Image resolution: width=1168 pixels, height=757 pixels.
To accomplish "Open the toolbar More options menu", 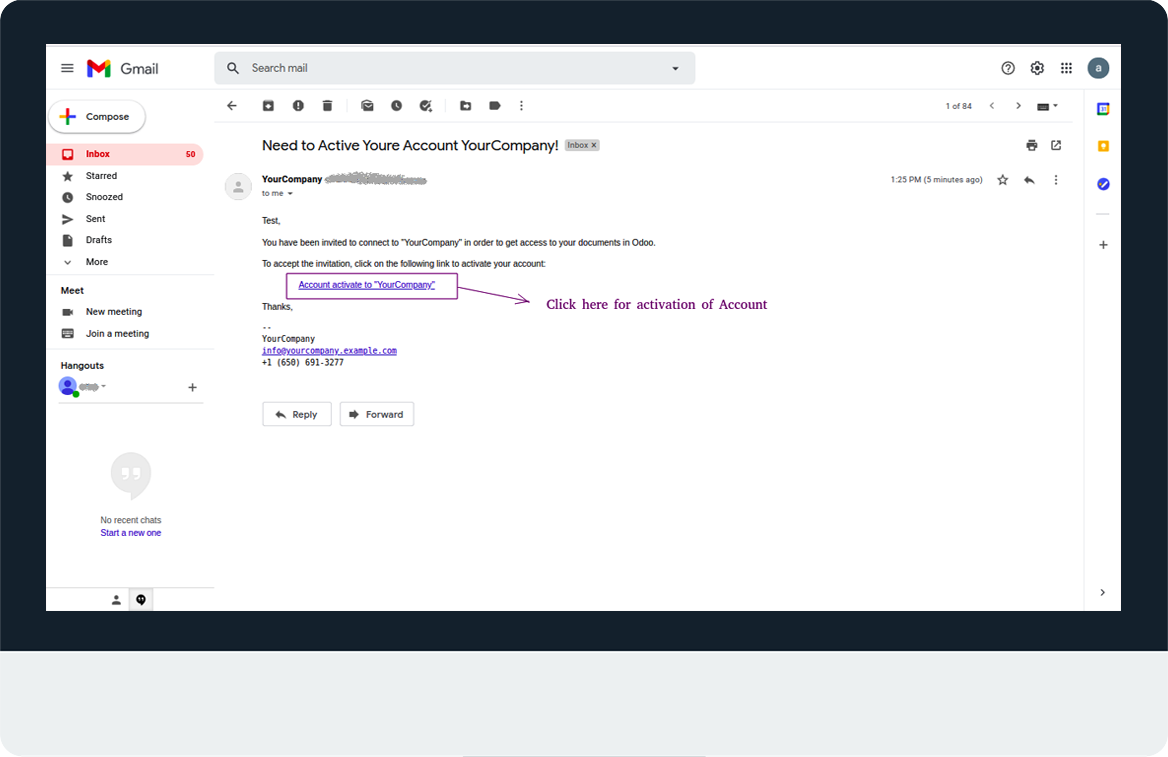I will (521, 106).
